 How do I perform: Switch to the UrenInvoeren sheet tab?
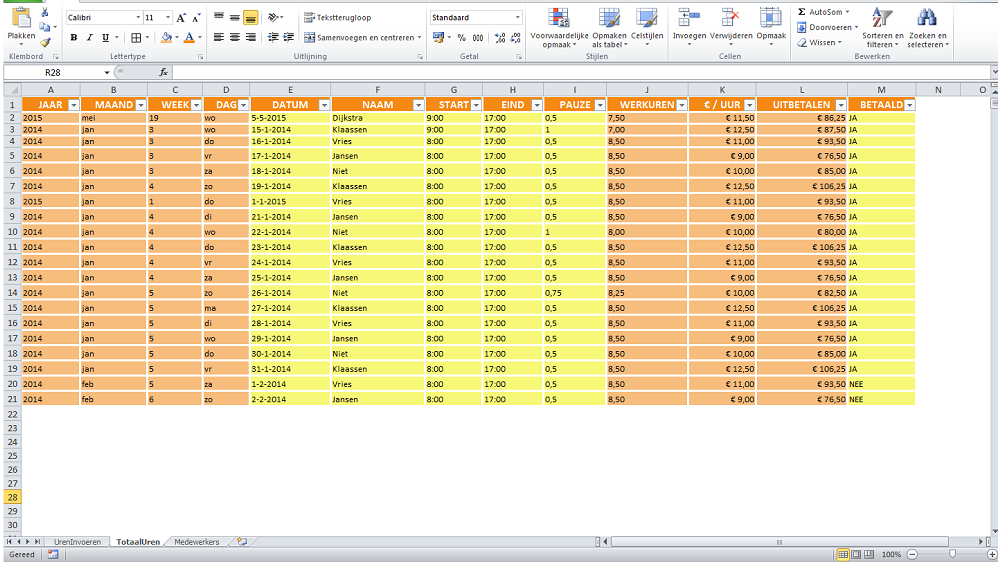pos(77,541)
